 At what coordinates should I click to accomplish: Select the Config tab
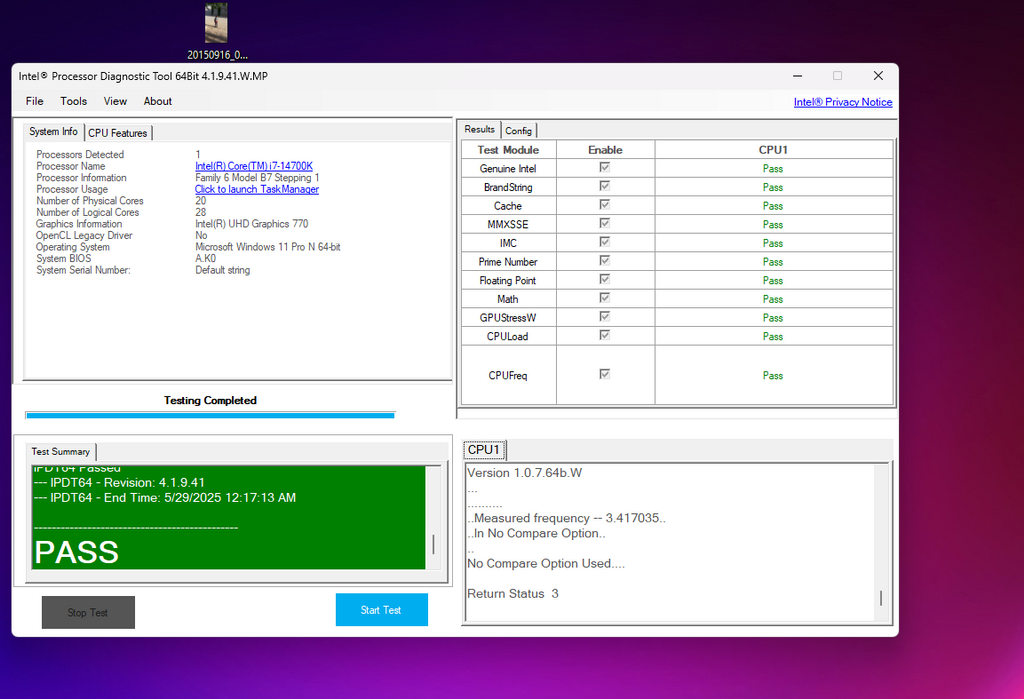tap(519, 131)
